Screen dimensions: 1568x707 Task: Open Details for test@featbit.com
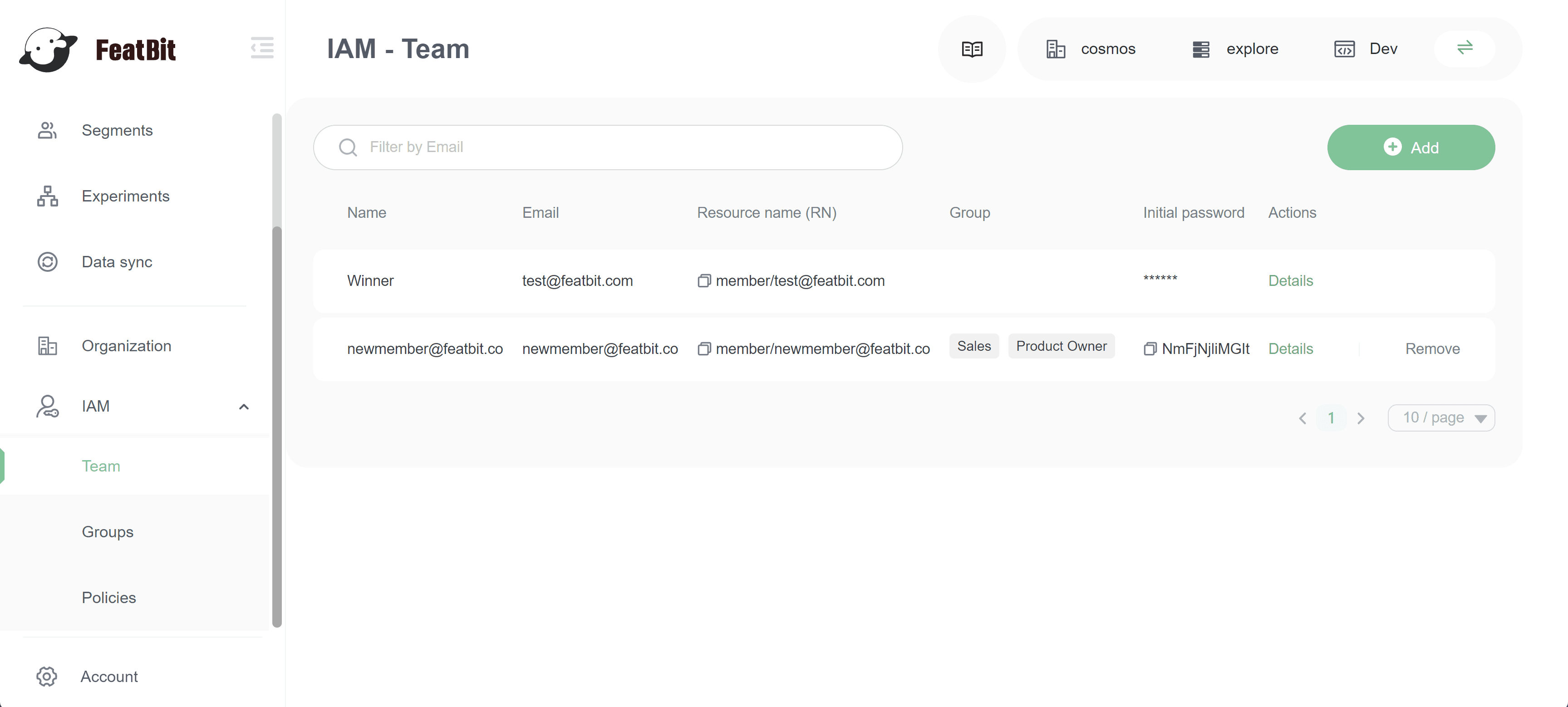point(1290,281)
